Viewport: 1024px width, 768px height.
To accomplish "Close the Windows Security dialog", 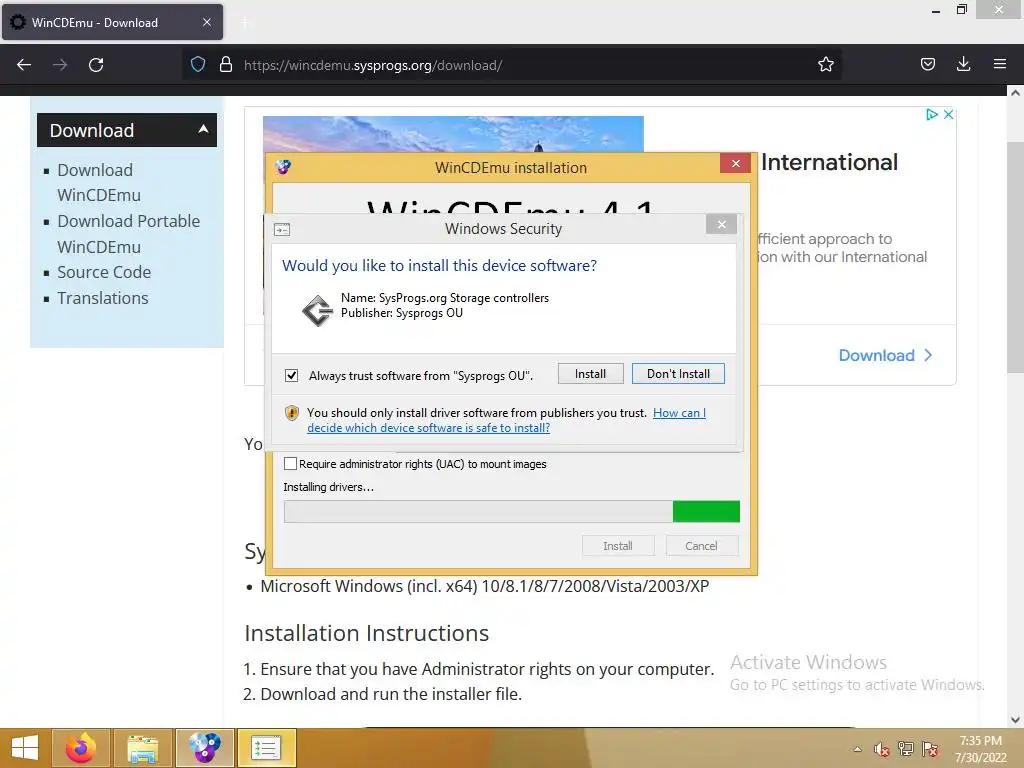I will point(721,224).
